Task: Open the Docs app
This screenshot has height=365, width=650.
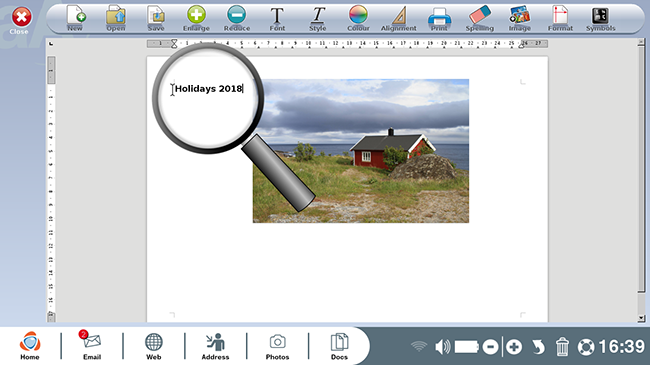Action: [339, 346]
